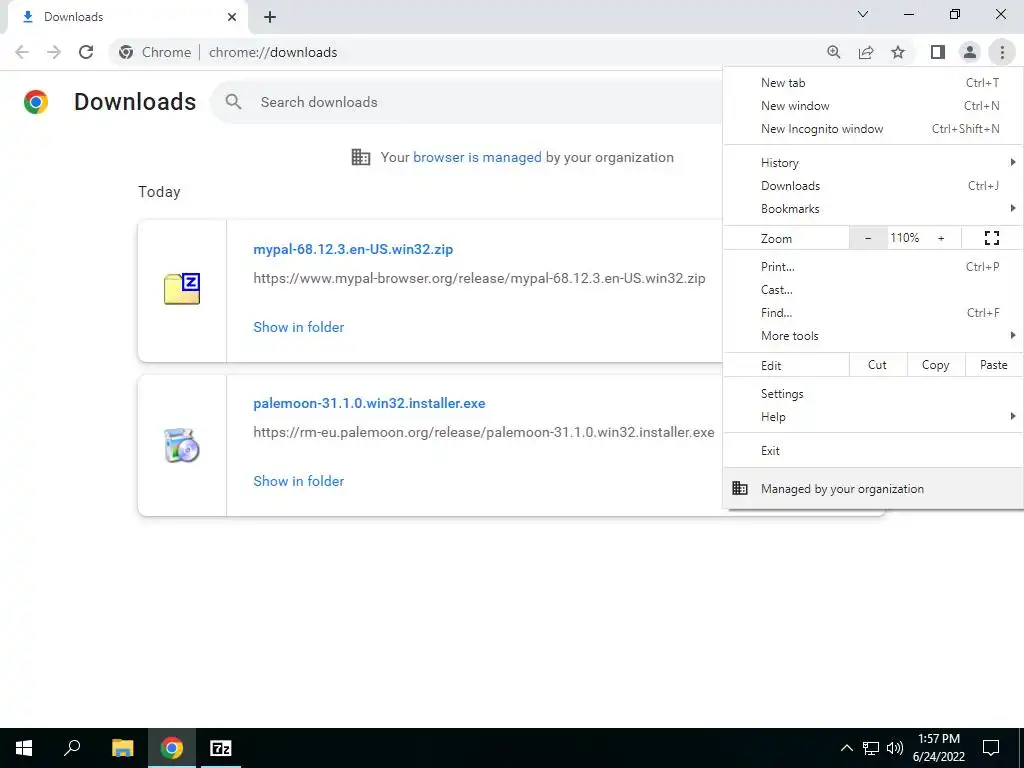Show palemoon installer in folder

coord(298,481)
